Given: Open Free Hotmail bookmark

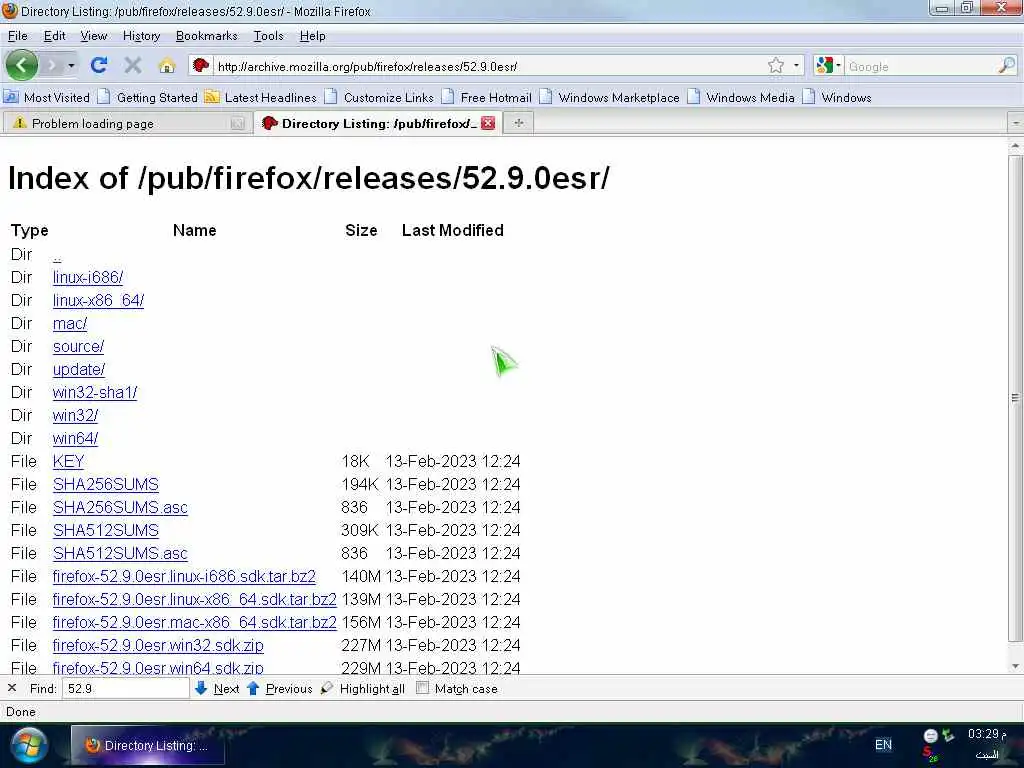Looking at the screenshot, I should [487, 97].
